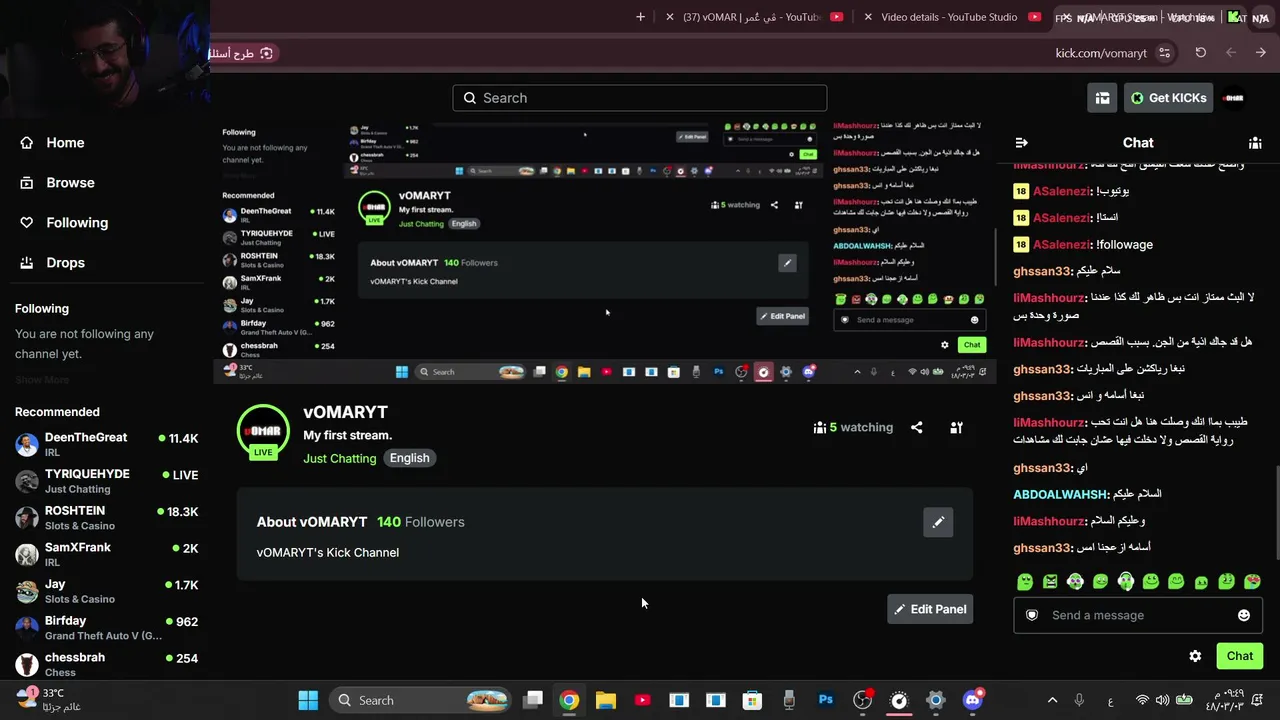Open Microsoft Store from the taskbar

click(x=752, y=700)
